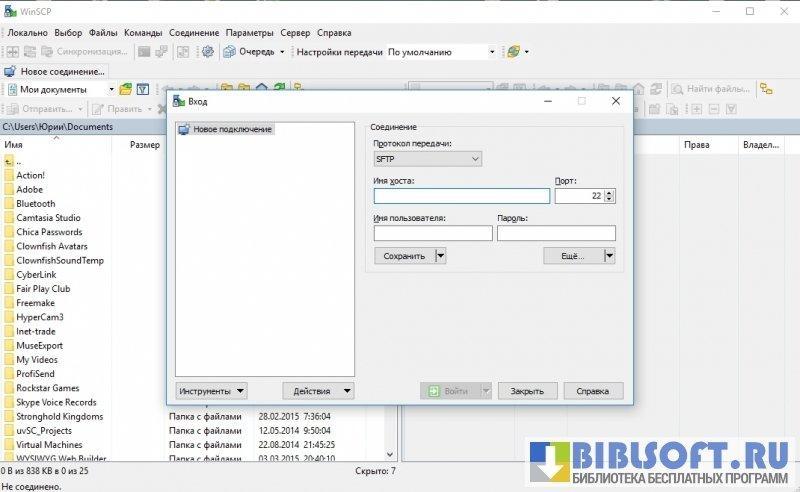Sort by the Name (Имя) column header
800x492 pixels.
[56, 144]
